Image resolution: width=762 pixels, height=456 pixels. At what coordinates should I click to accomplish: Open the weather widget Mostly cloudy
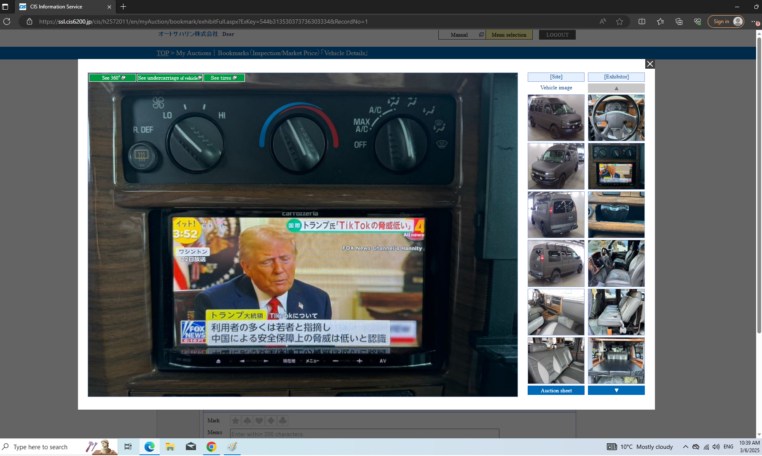[x=640, y=447]
